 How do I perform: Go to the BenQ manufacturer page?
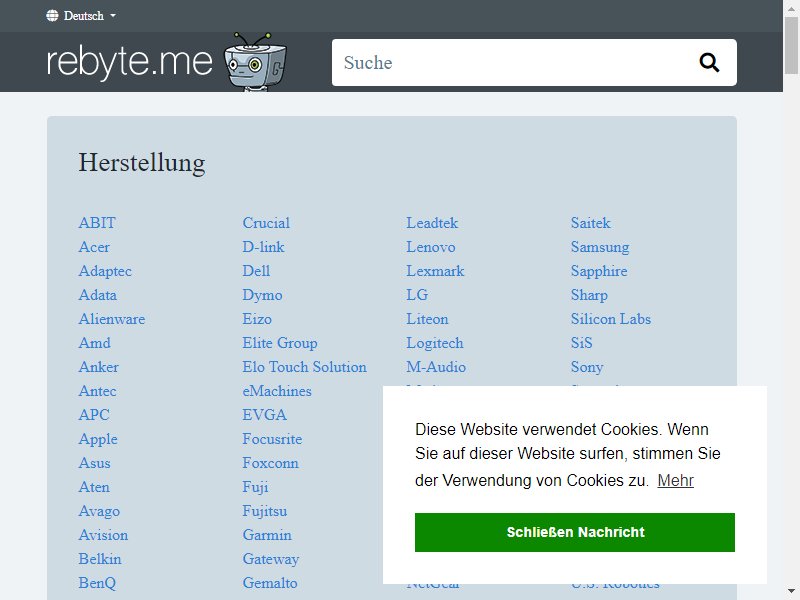97,583
